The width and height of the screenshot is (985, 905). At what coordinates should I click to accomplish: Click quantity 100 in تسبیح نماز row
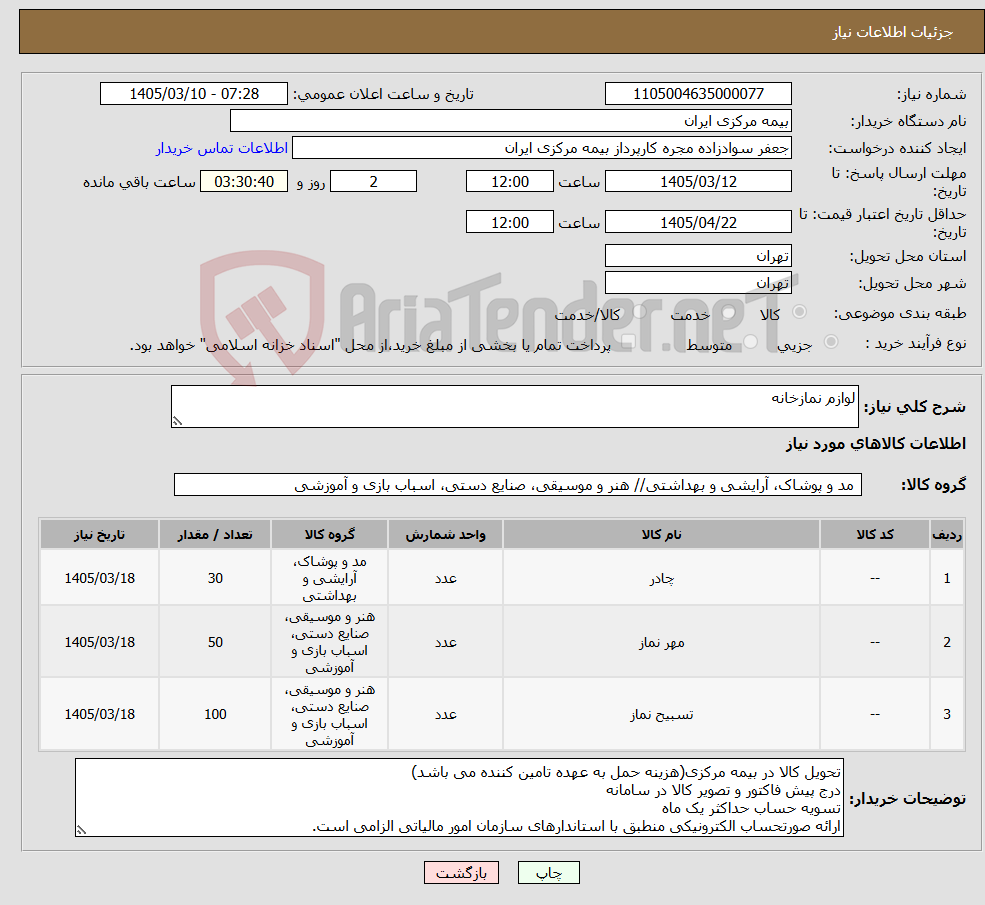[x=215, y=714]
